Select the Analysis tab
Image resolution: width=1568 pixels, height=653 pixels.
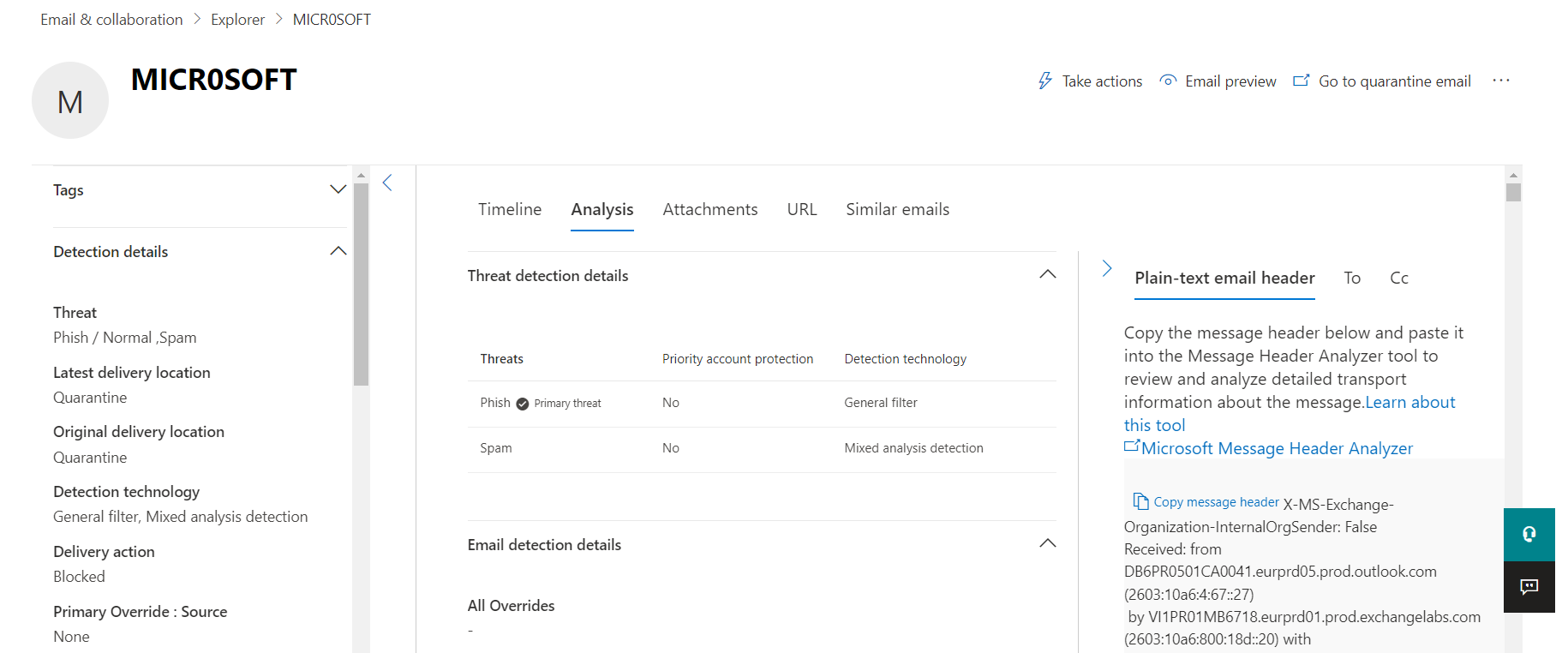[602, 210]
